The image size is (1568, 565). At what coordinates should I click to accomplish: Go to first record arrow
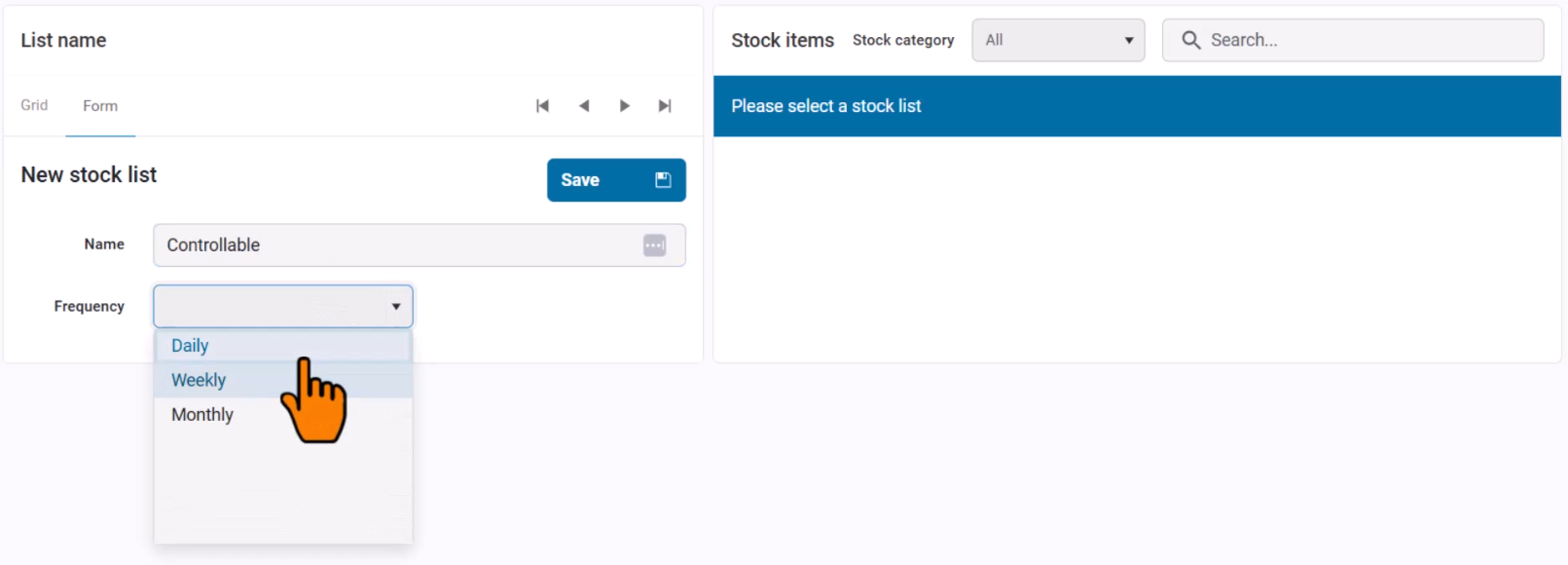pos(542,106)
